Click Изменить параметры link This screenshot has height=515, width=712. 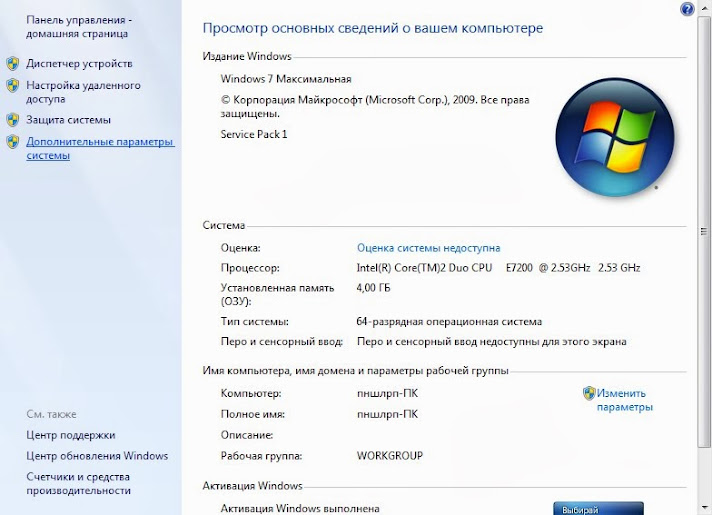(624, 400)
